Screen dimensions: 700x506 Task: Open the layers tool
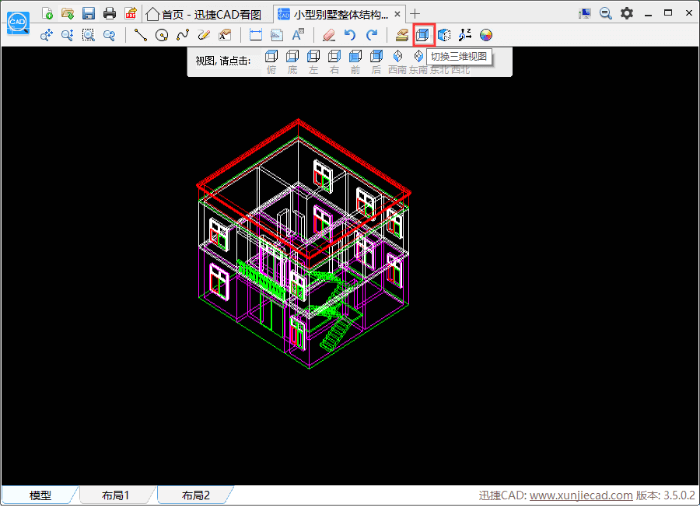point(402,35)
